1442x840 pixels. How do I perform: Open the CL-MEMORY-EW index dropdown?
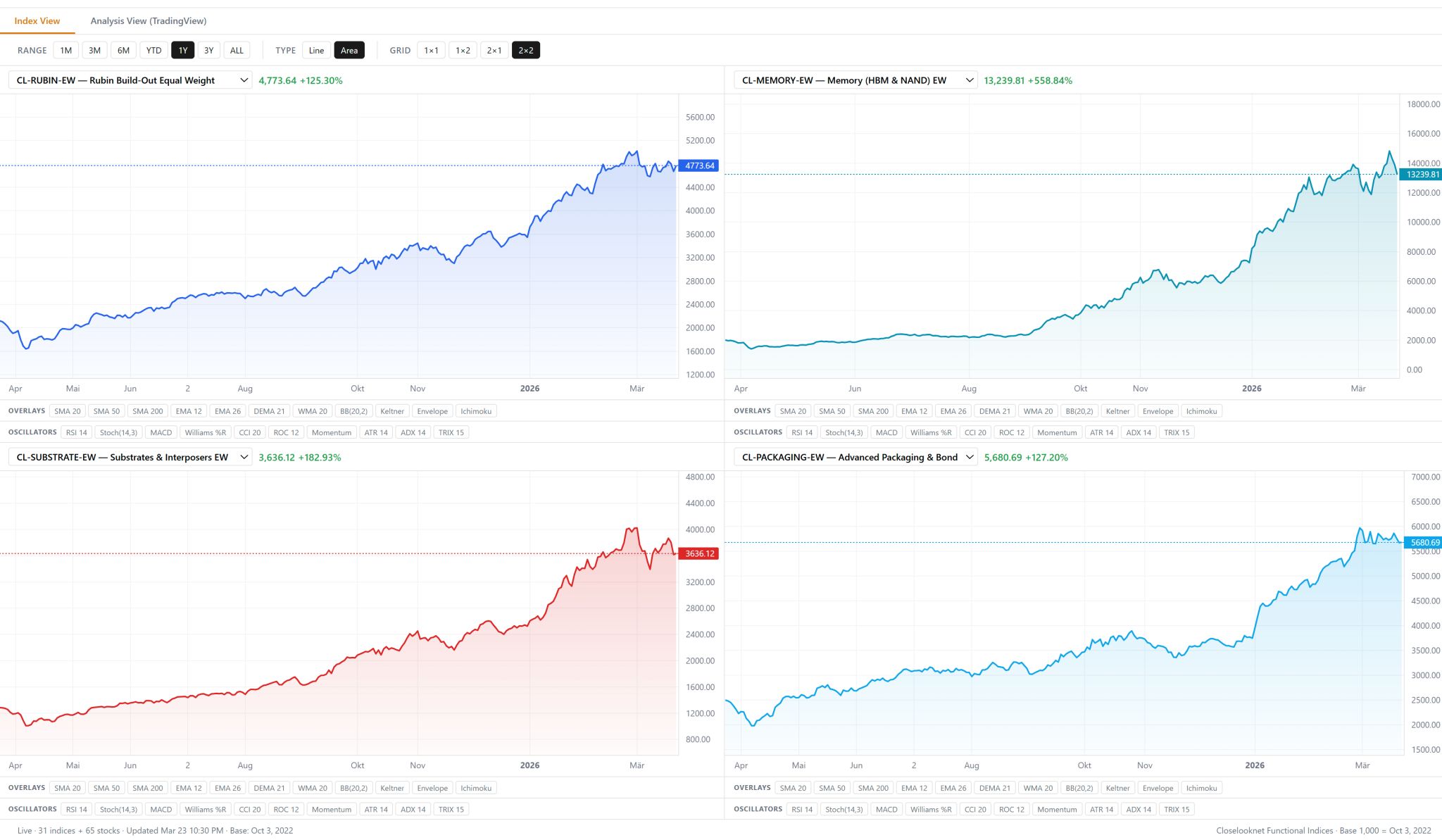coord(855,80)
